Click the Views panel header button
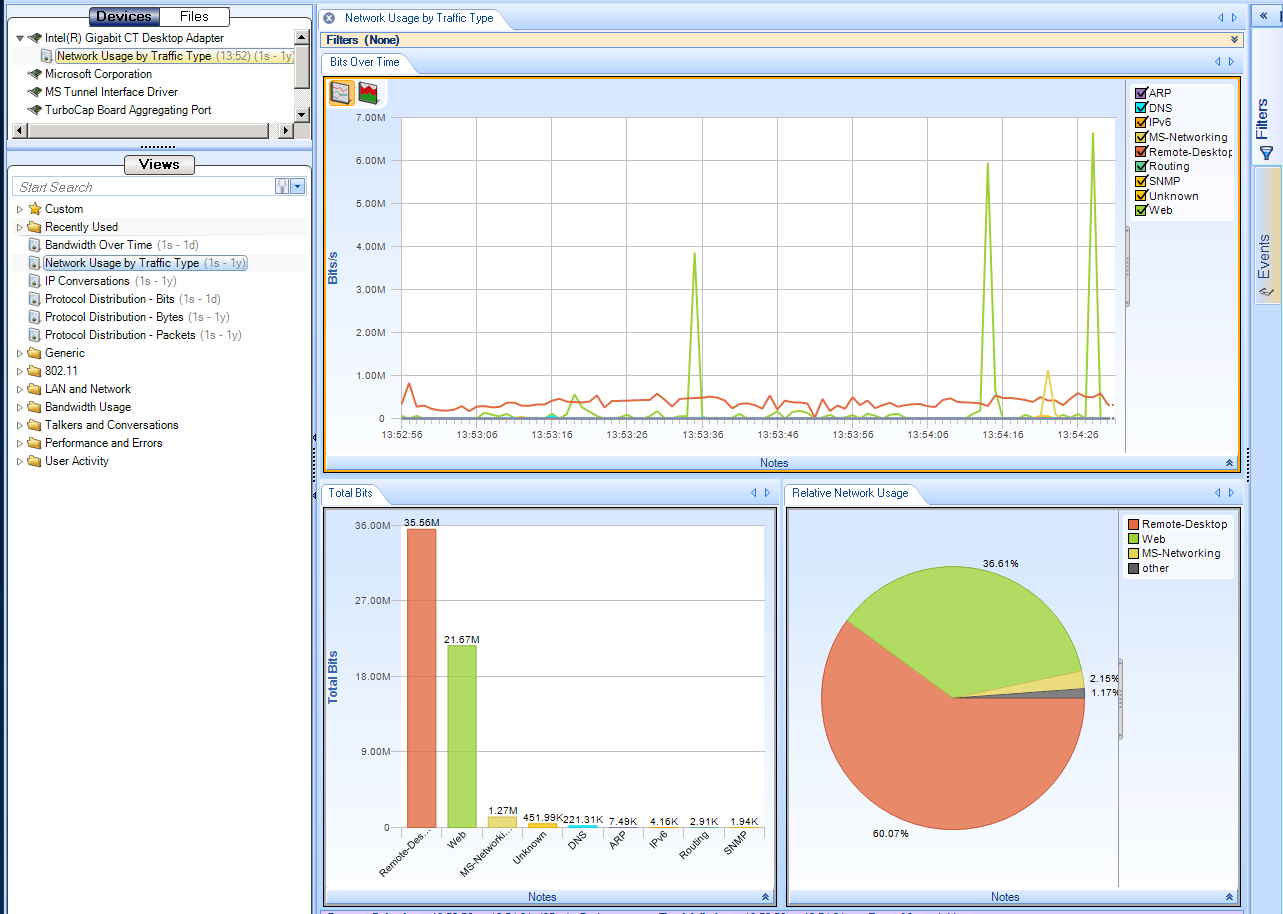 click(159, 165)
